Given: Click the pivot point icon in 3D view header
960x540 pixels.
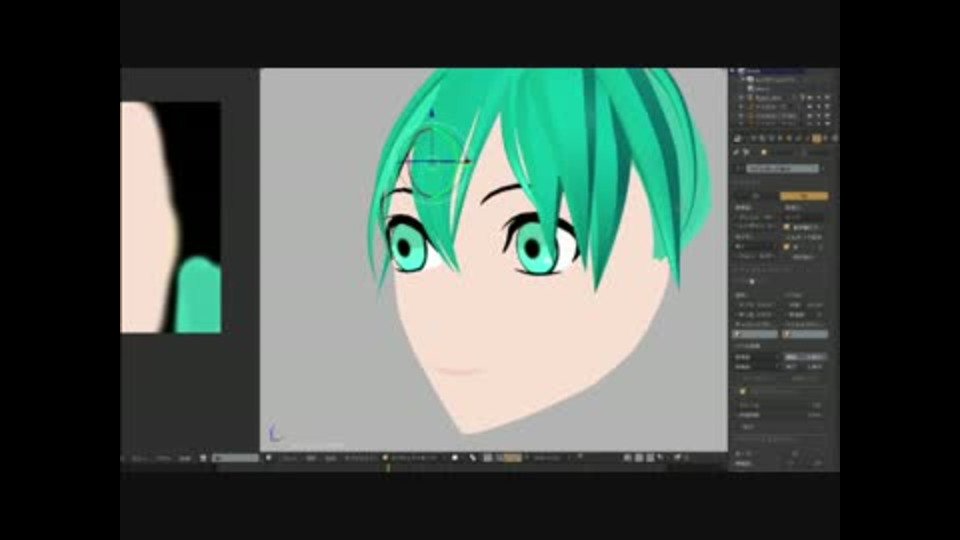Looking at the screenshot, I should 473,457.
